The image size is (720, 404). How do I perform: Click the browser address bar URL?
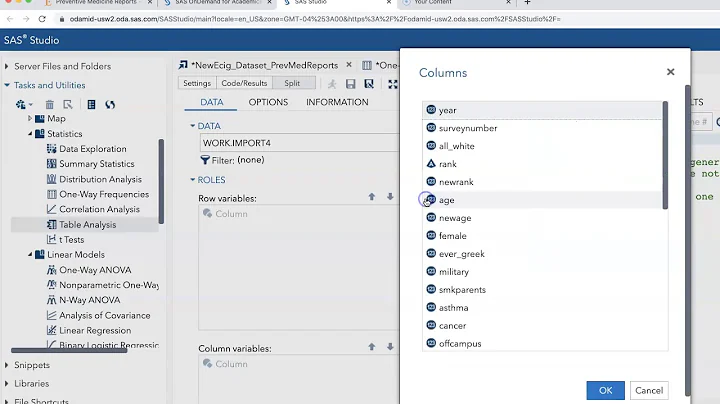click(x=315, y=19)
